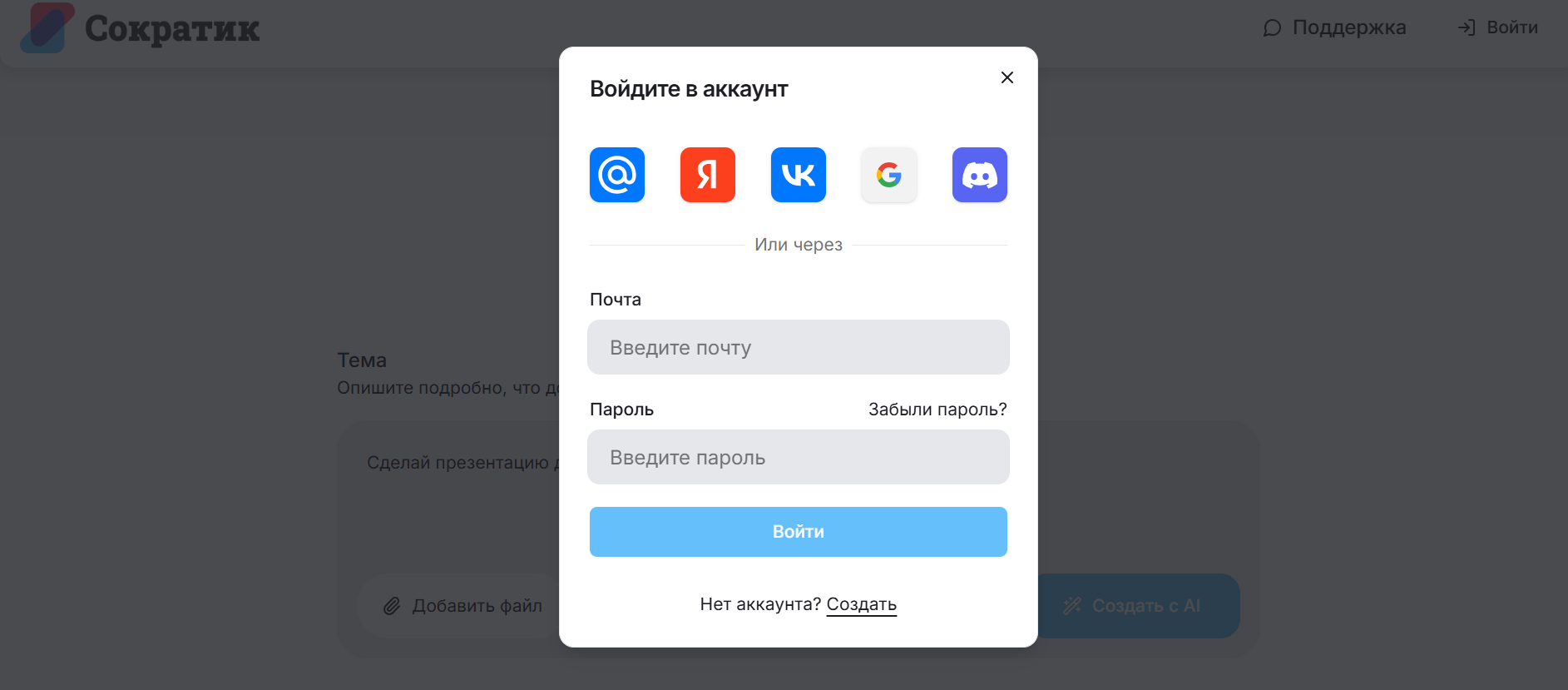Close the login dialog
The image size is (1568, 690).
click(x=1007, y=77)
